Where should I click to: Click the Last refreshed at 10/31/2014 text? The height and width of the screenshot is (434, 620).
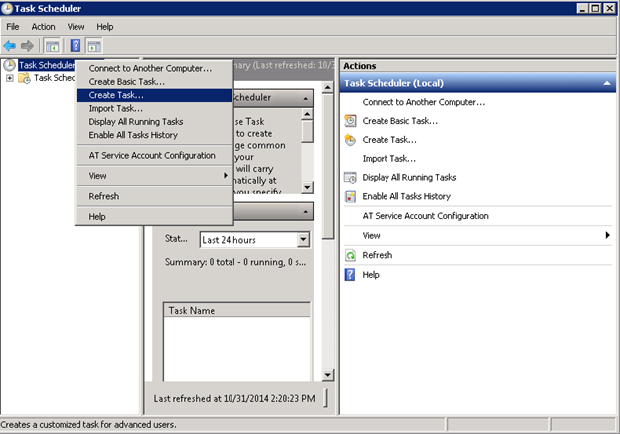[234, 398]
